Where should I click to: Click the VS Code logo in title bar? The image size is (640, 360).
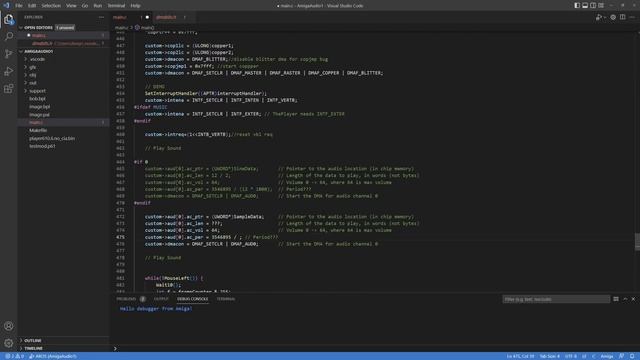[x=6, y=5]
